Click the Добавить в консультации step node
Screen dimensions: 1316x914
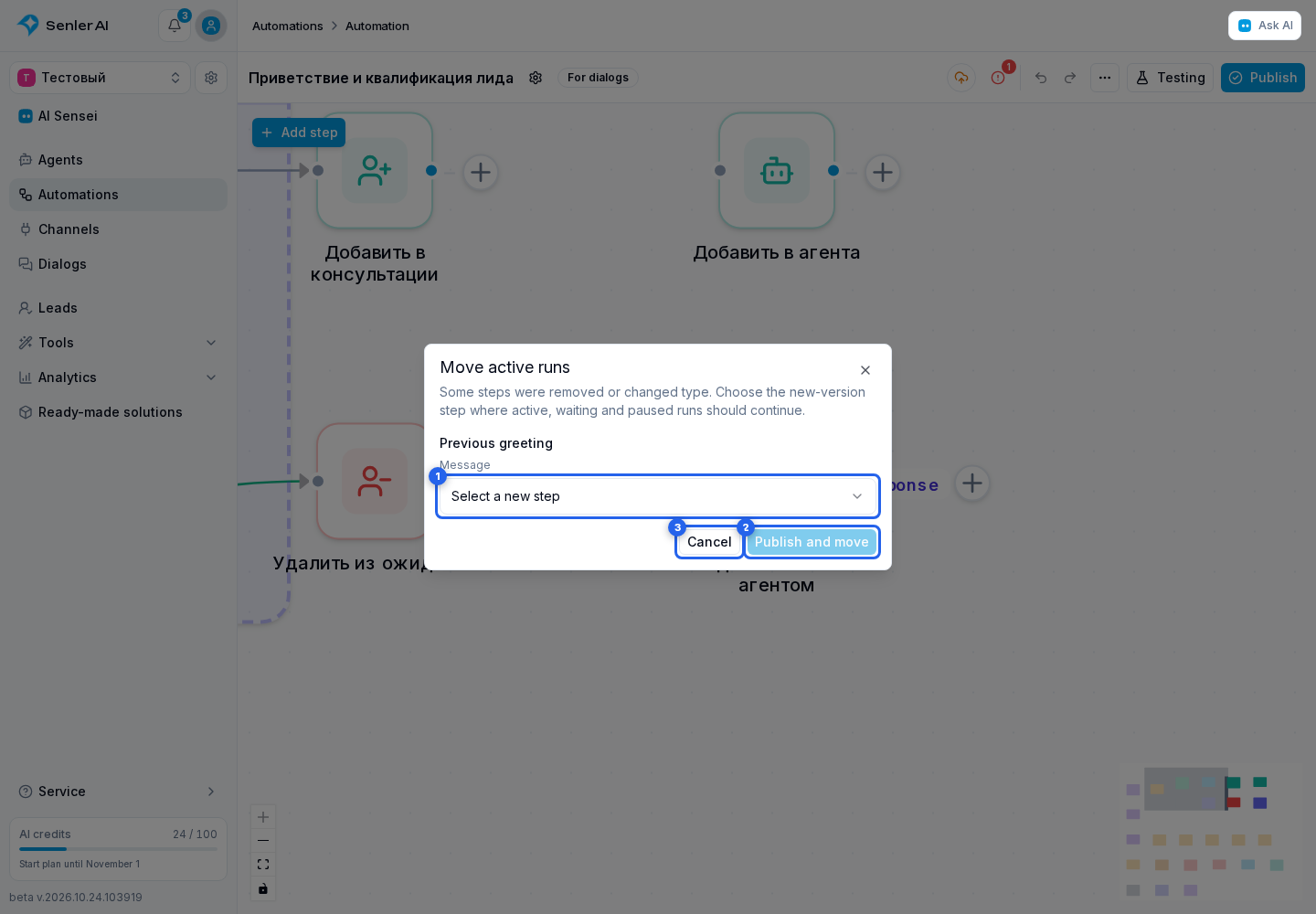pos(375,171)
